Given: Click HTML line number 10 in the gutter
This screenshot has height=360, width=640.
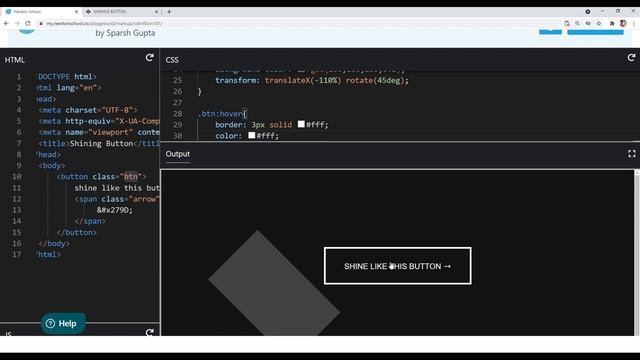Looking at the screenshot, I should (x=16, y=176).
